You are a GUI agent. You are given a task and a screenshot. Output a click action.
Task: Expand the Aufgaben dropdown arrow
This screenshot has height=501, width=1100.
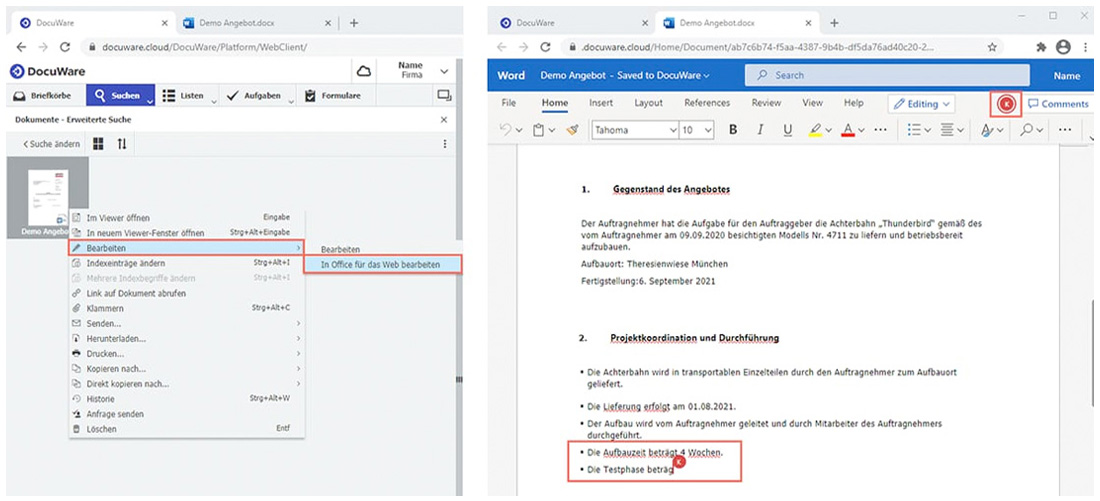click(291, 101)
